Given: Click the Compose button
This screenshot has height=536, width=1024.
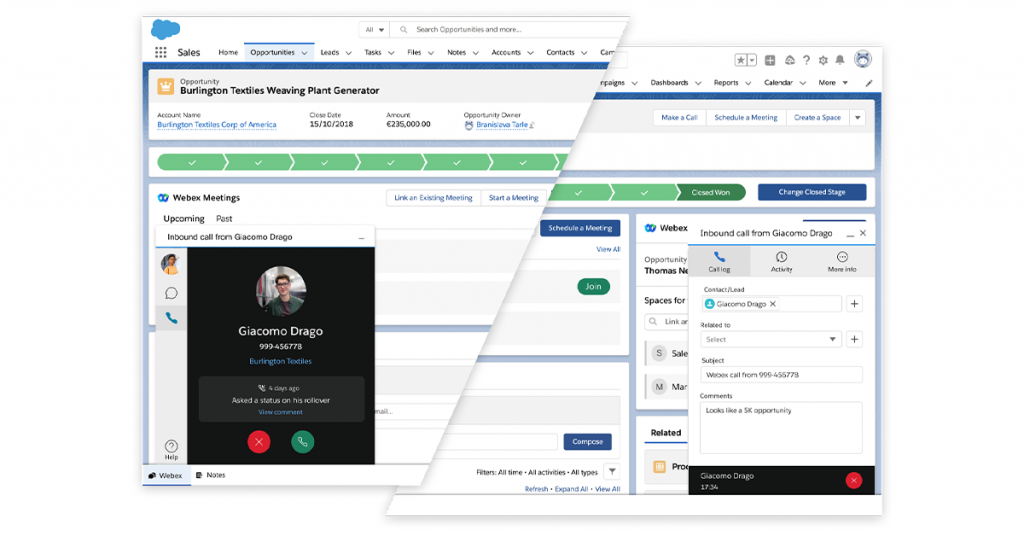Looking at the screenshot, I should tap(587, 442).
